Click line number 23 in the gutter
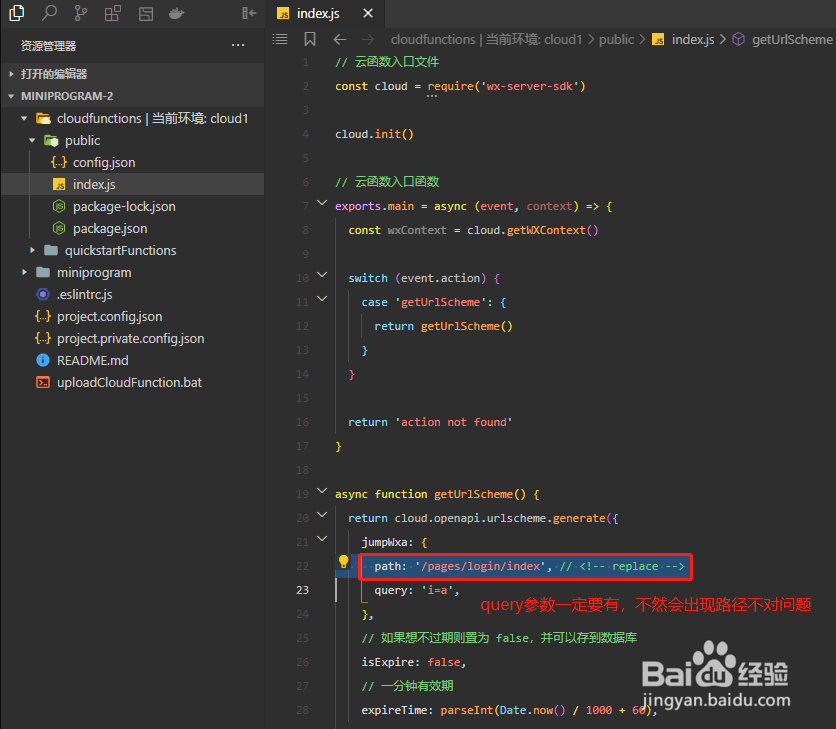Image resolution: width=836 pixels, height=729 pixels. 302,590
